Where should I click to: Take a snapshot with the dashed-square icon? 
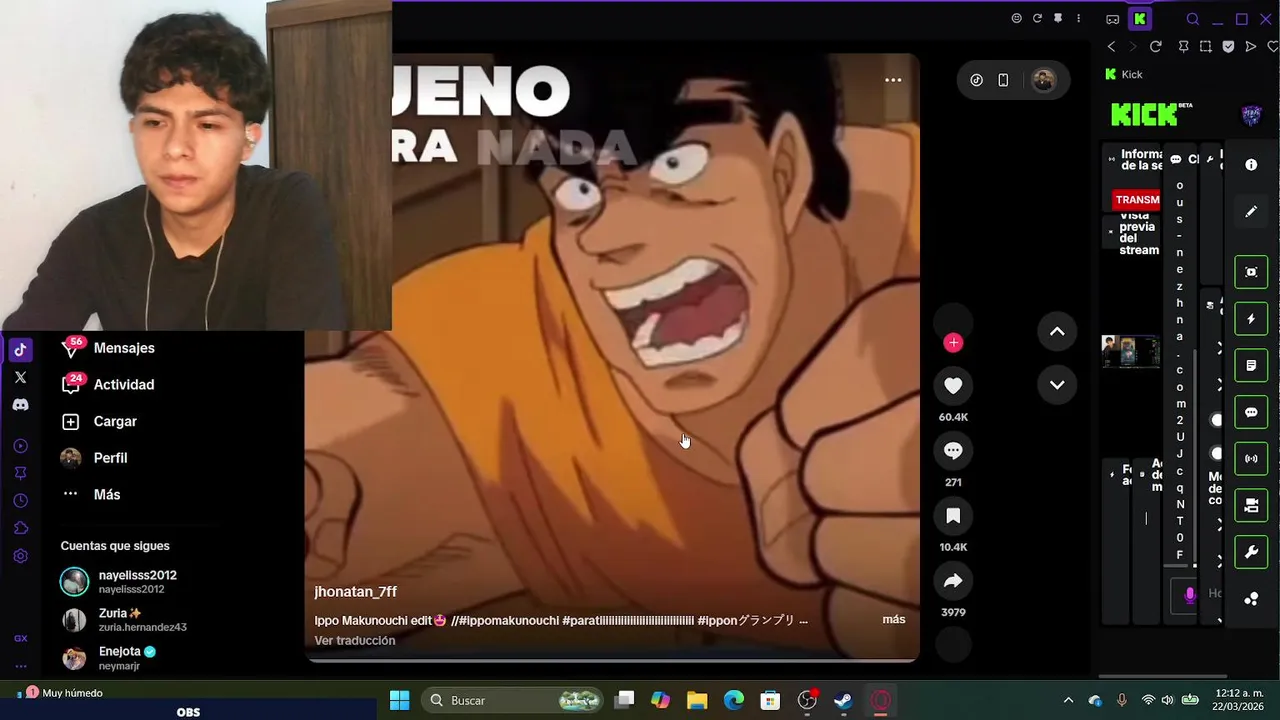pyautogui.click(x=1206, y=47)
